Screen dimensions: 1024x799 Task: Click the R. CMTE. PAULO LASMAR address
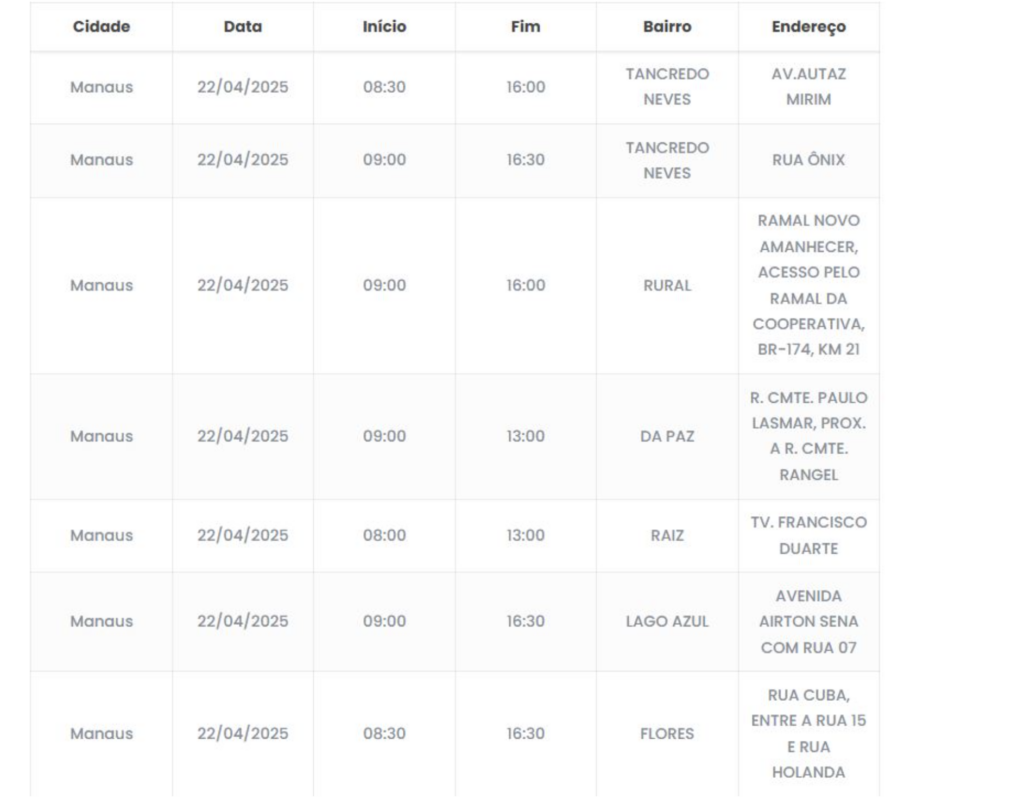[809, 436]
